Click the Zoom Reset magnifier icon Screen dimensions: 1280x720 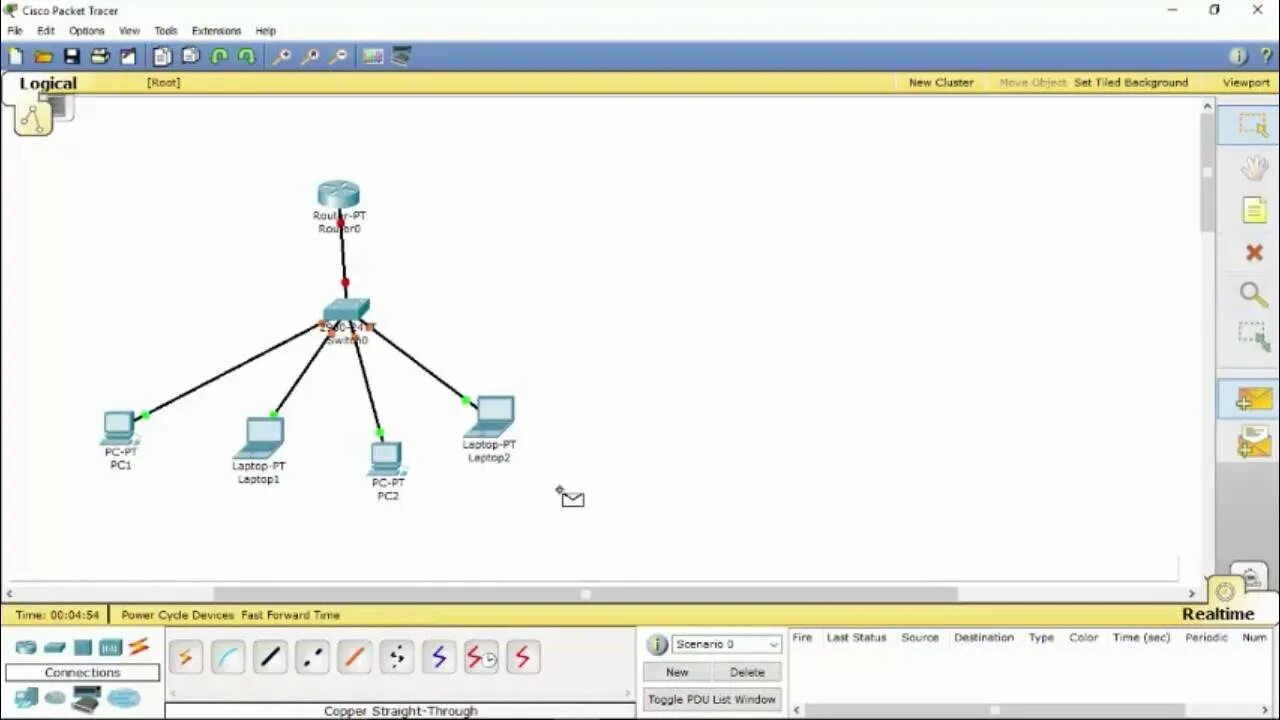point(310,57)
